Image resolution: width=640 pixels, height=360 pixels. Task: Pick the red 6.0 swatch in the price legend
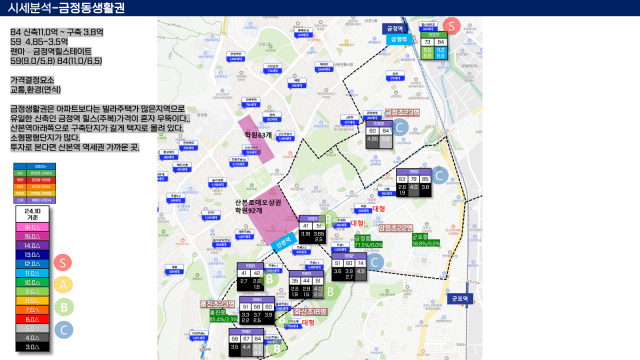click(x=32, y=320)
